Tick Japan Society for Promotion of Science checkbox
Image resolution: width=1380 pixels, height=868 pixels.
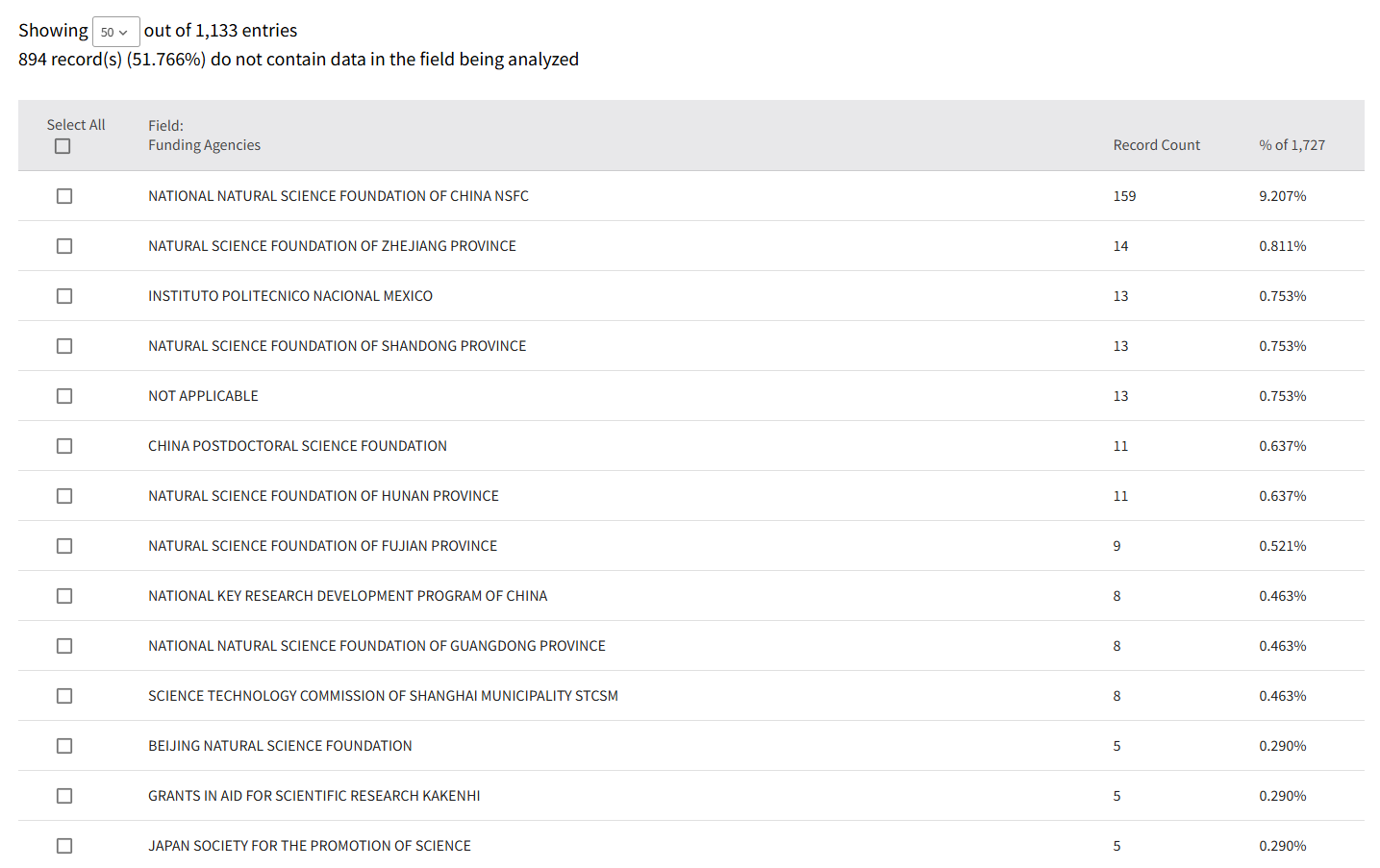(x=64, y=846)
